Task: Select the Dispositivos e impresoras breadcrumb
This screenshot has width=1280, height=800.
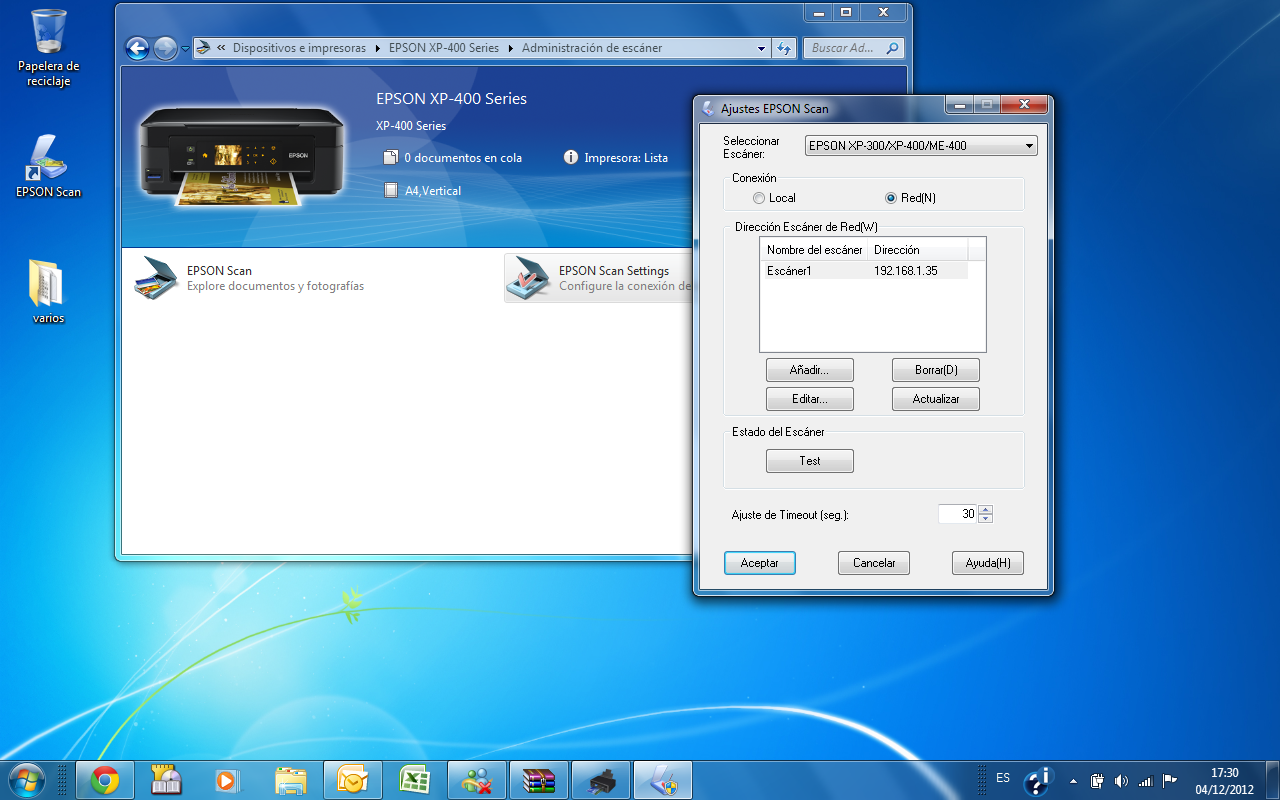Action: 299,48
